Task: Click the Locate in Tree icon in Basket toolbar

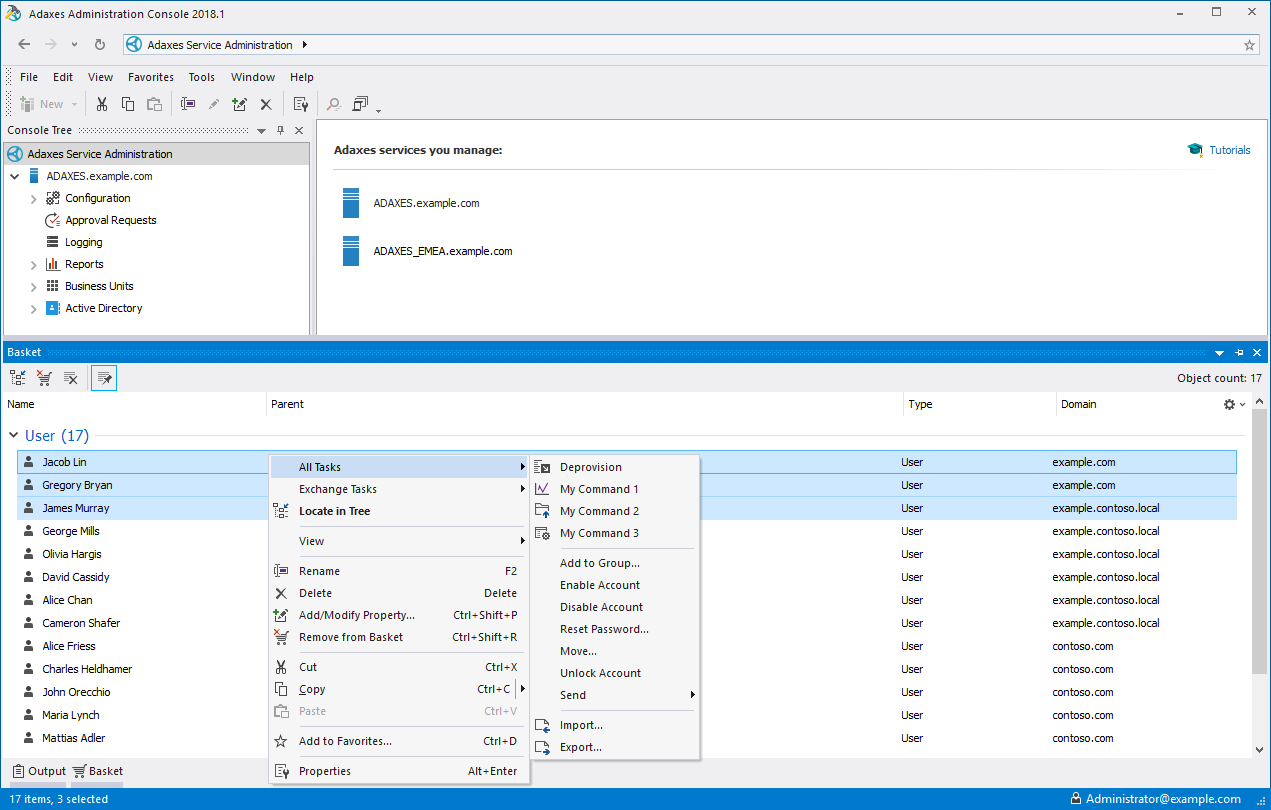Action: tap(16, 377)
